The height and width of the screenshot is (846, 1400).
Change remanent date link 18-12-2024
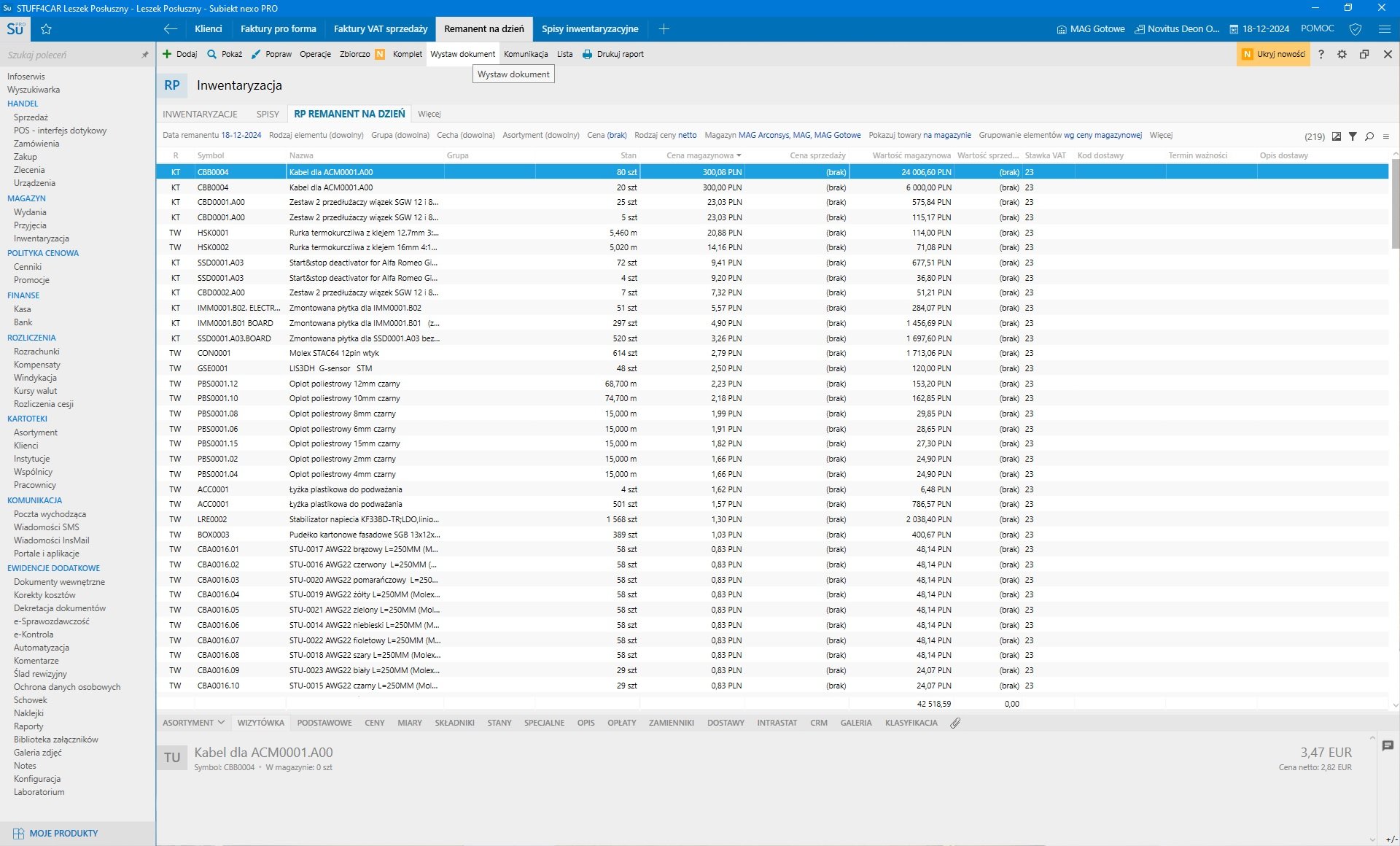(x=241, y=135)
